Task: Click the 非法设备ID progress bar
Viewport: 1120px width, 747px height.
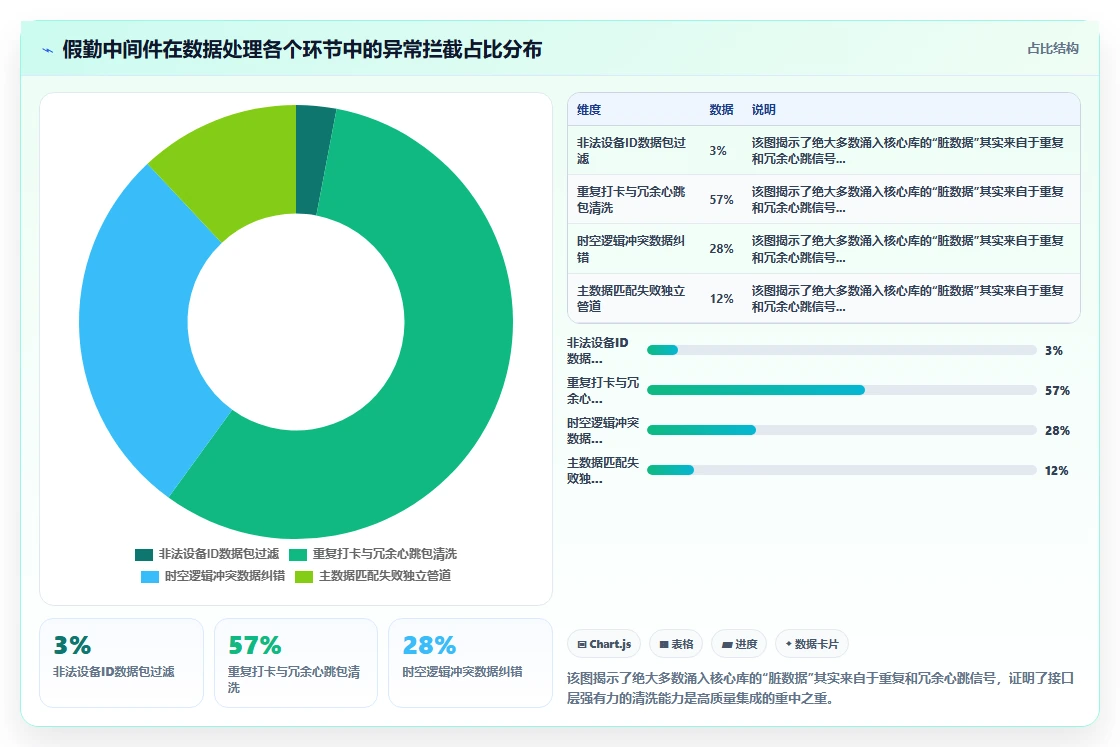Action: click(x=841, y=351)
